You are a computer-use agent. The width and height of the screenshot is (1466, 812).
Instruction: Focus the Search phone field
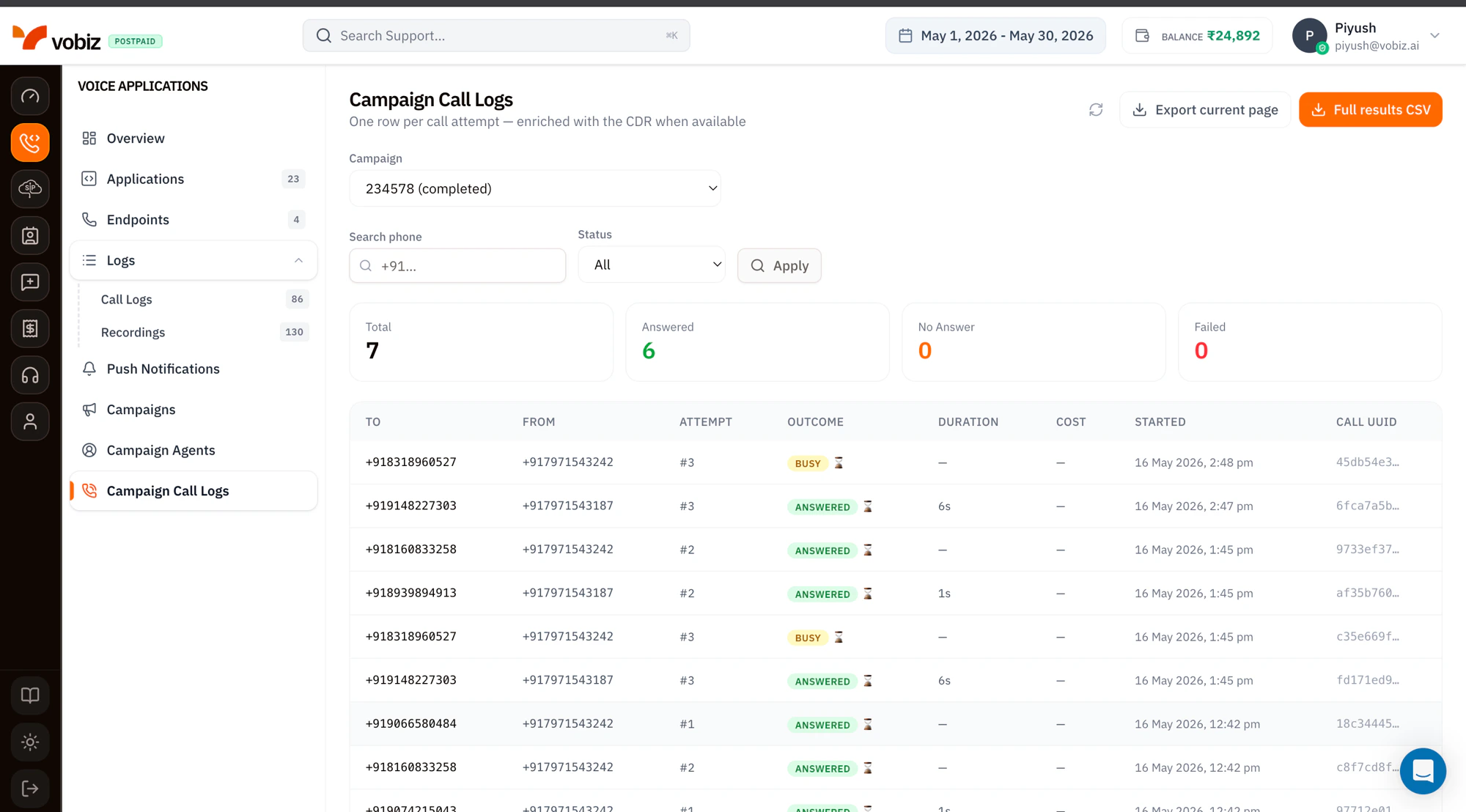click(x=457, y=265)
